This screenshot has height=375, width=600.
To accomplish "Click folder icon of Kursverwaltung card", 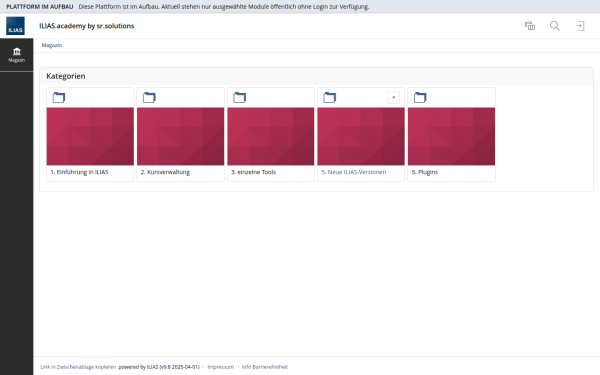I will (149, 98).
